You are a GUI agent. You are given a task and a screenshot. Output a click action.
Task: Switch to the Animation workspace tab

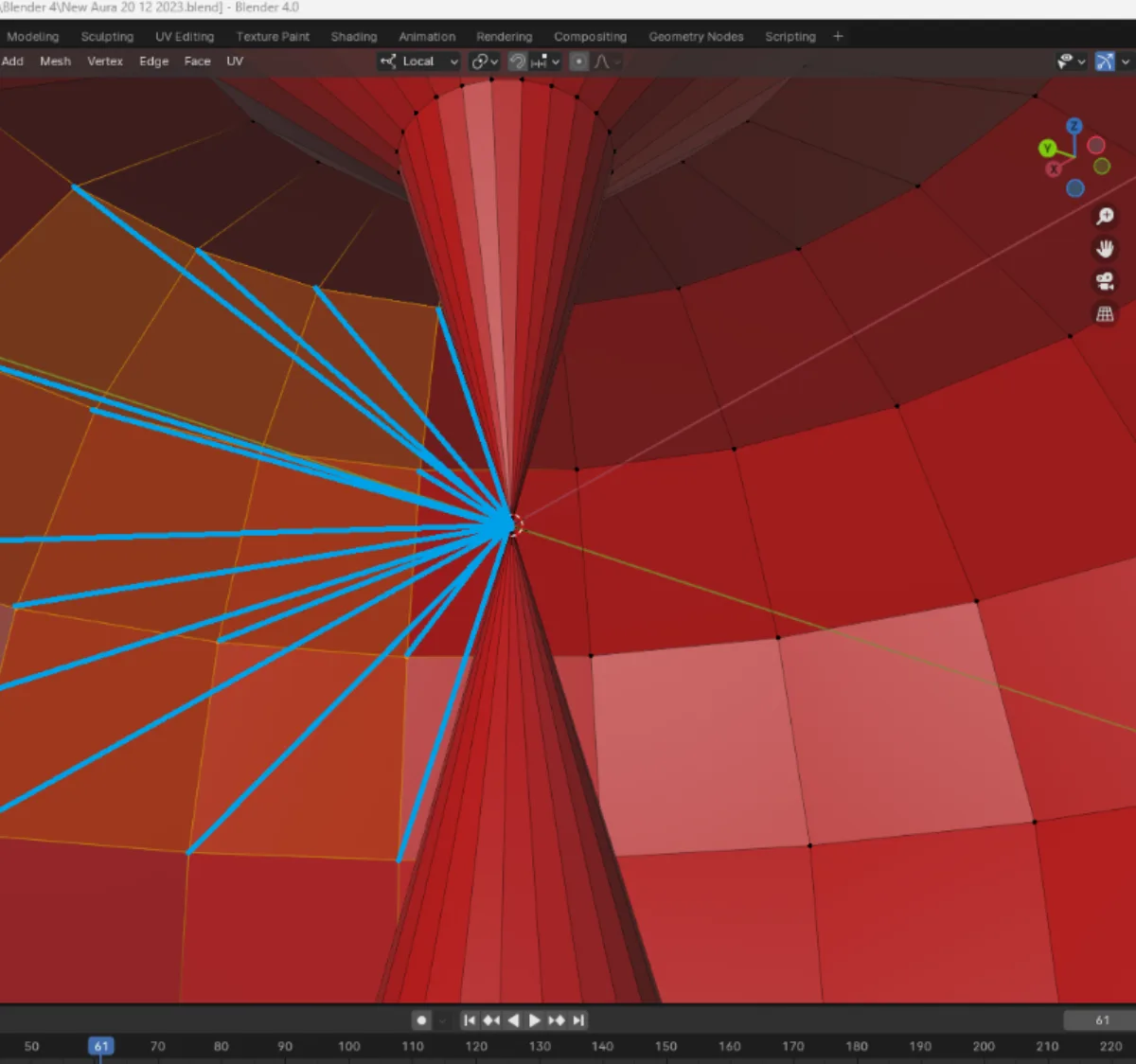427,37
